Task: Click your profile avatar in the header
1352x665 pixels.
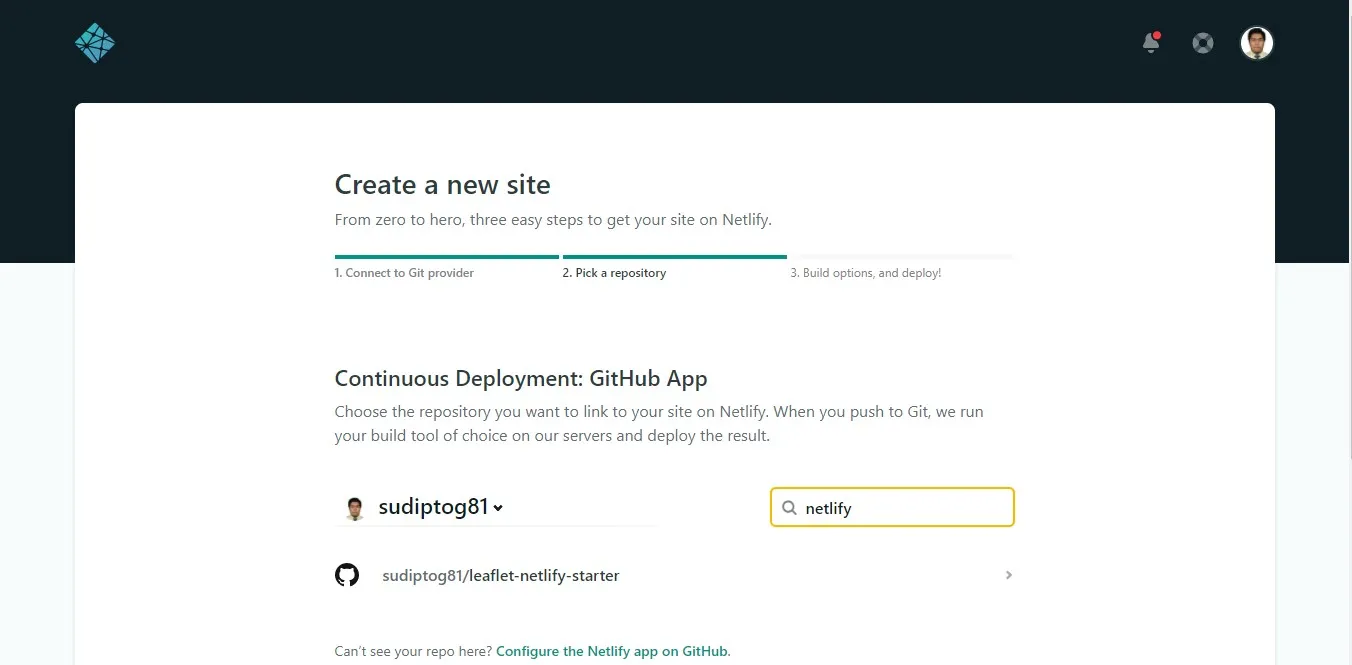Action: click(x=1256, y=42)
